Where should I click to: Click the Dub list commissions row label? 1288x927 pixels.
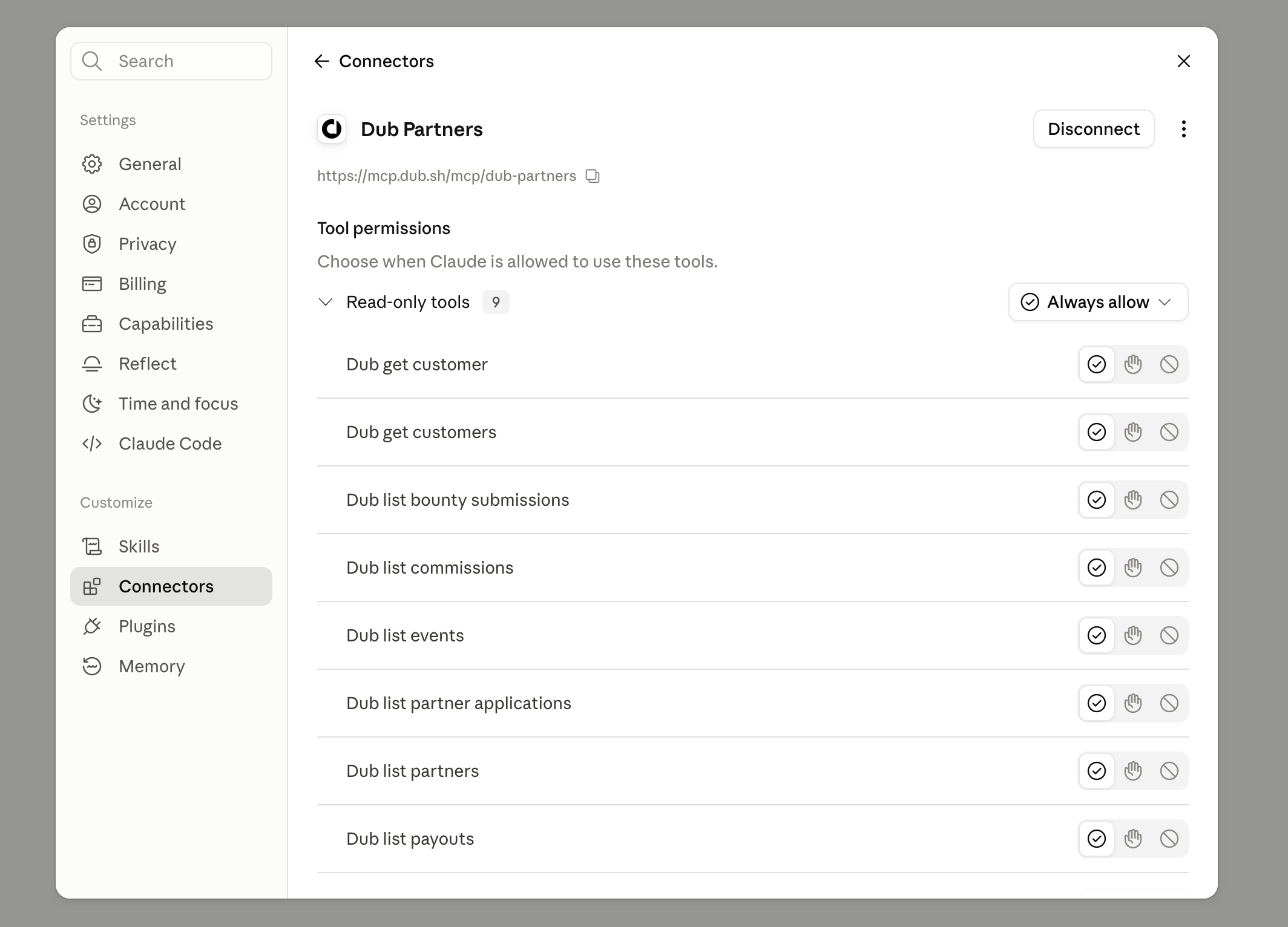[430, 568]
